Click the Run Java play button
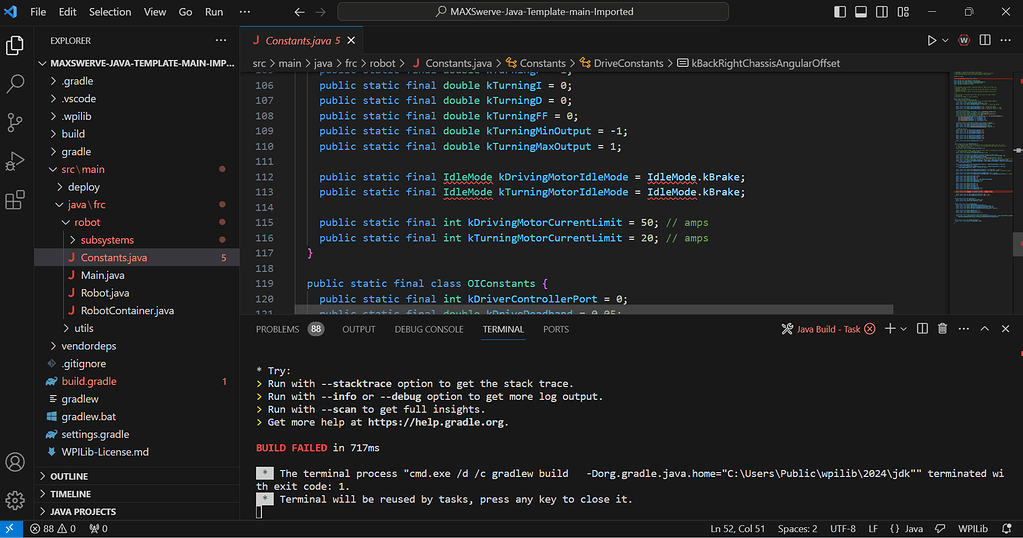The image size is (1023, 538). click(x=932, y=40)
